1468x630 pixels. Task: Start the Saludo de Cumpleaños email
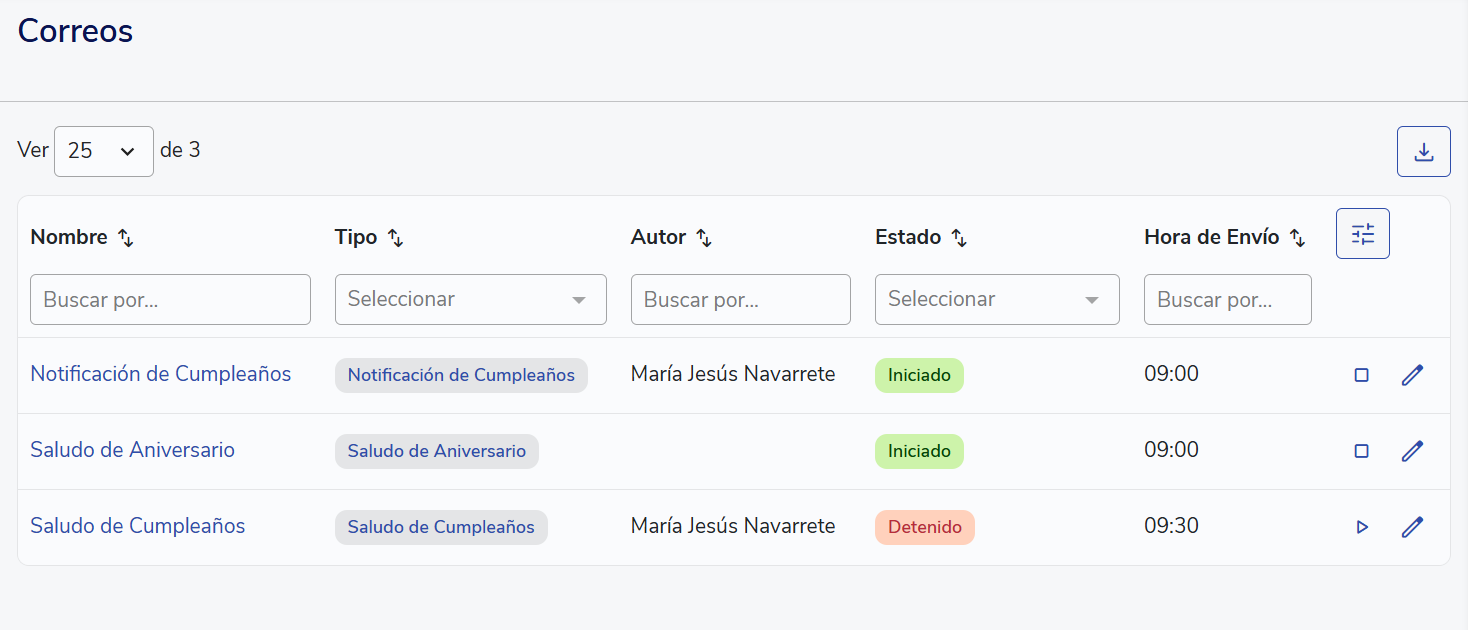tap(1361, 527)
